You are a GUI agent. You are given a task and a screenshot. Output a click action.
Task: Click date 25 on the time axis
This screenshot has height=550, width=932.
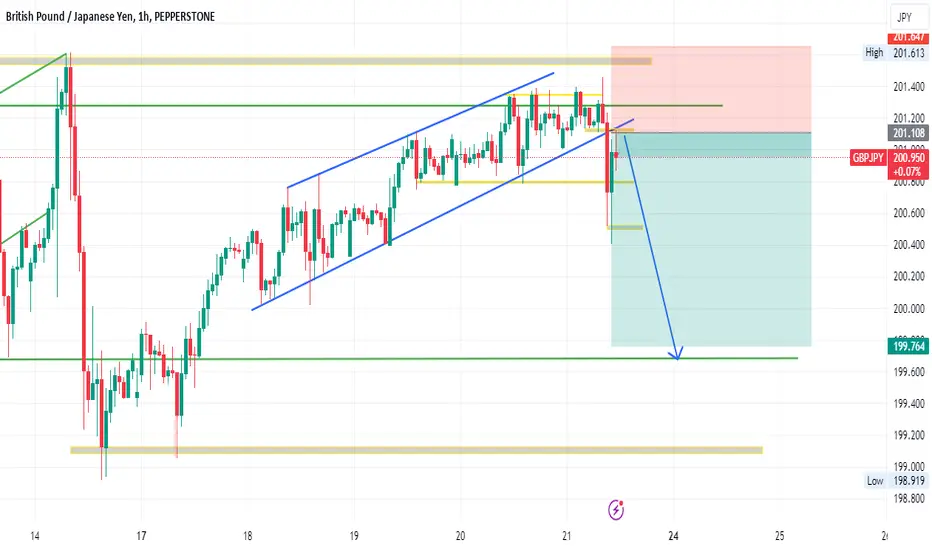779,536
